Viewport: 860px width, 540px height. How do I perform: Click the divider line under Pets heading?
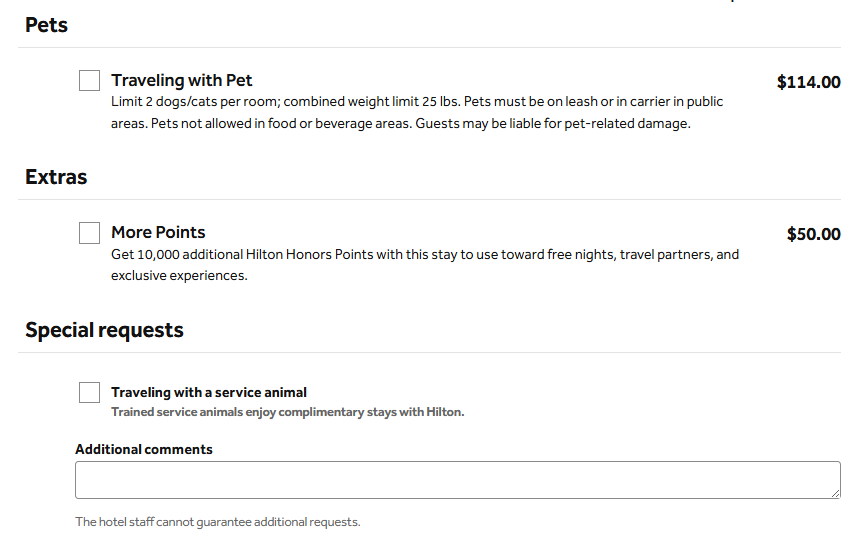[430, 47]
